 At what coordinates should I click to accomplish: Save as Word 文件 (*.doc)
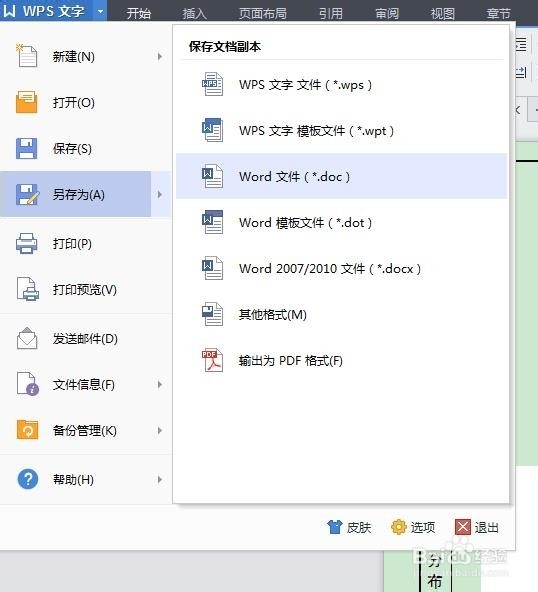click(x=341, y=176)
